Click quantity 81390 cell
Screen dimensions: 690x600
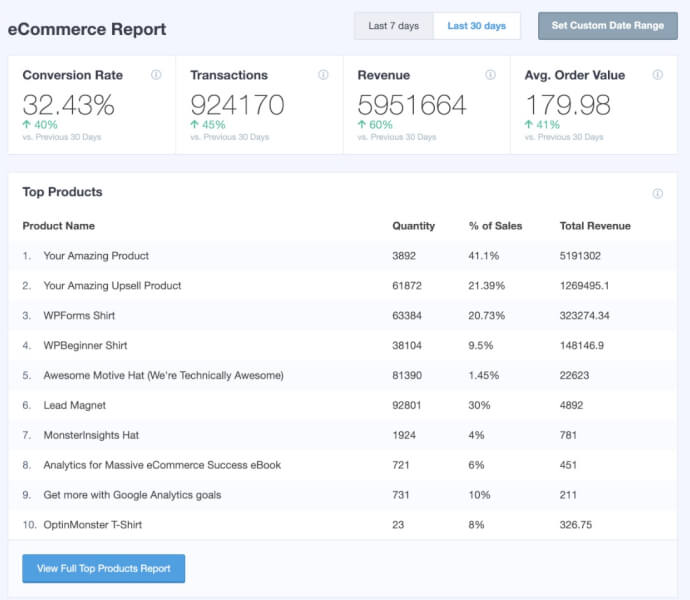407,375
